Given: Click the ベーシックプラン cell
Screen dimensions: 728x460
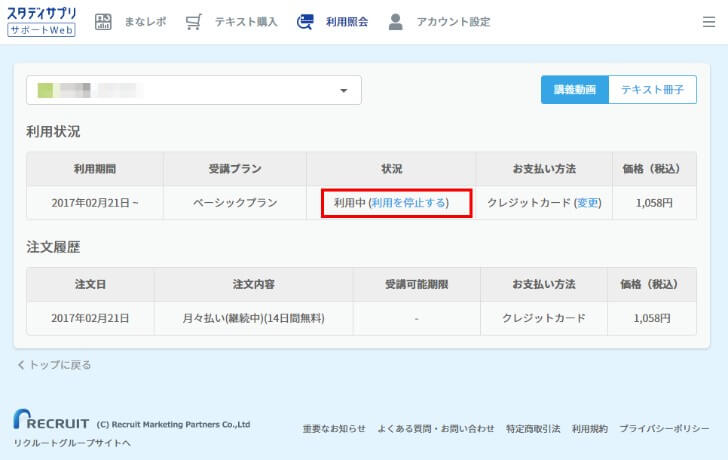Looking at the screenshot, I should tap(235, 203).
